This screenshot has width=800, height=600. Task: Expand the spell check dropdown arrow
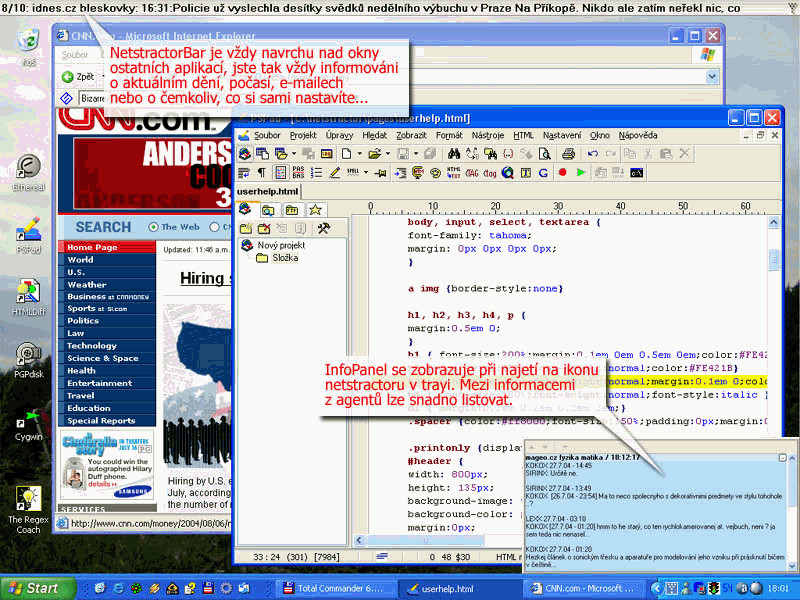click(x=366, y=173)
